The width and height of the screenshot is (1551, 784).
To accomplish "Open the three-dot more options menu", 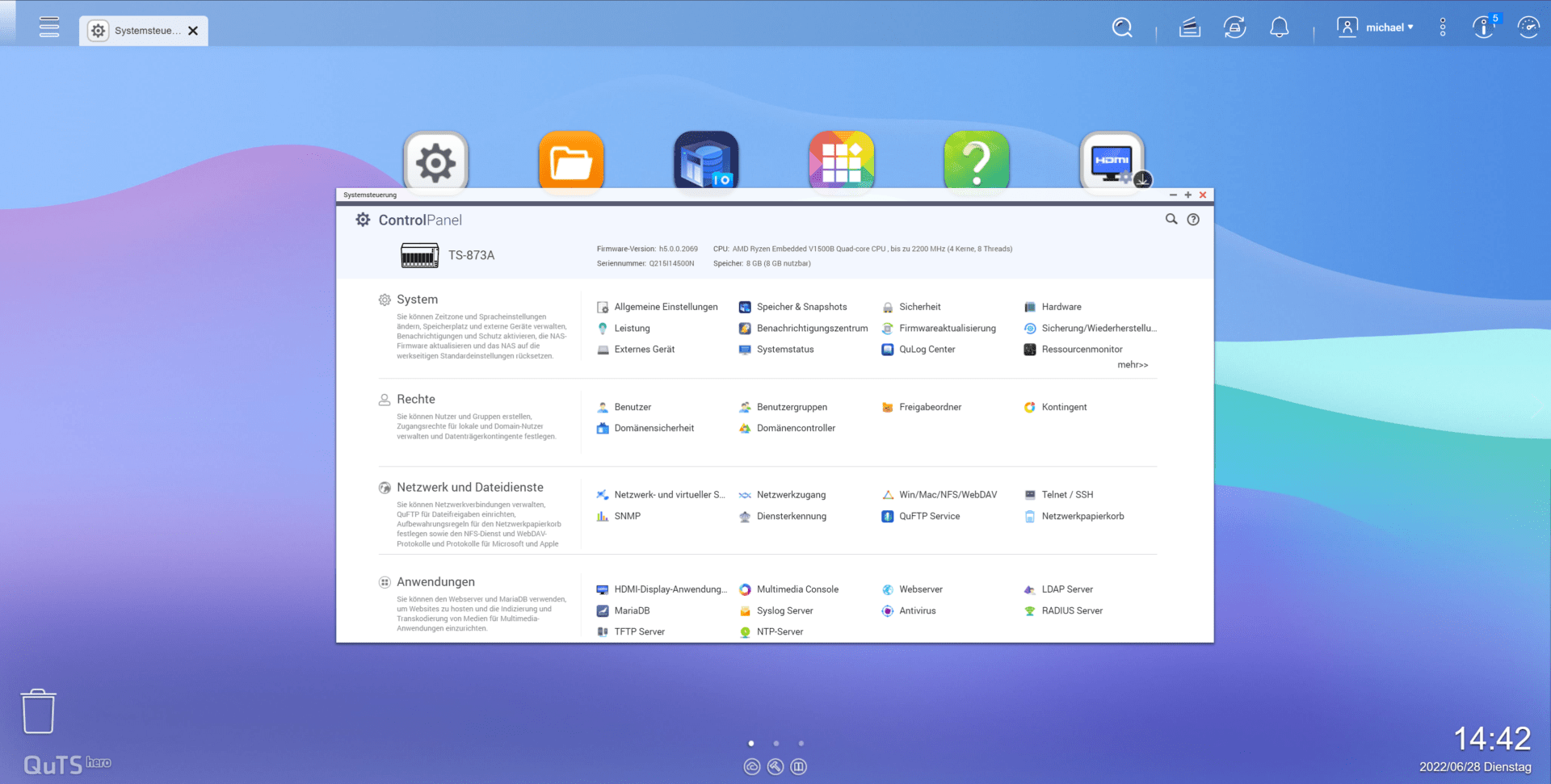I will pos(1442,28).
